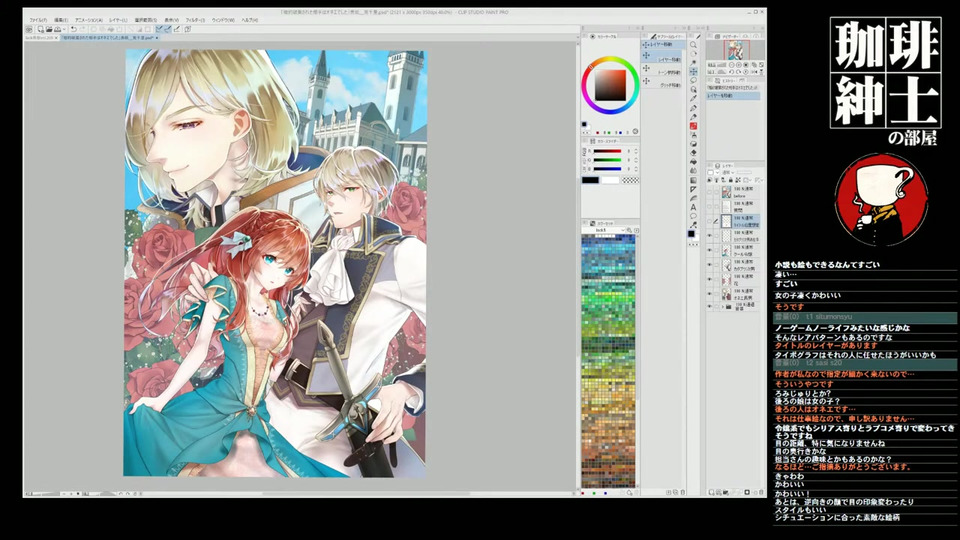960x540 pixels.
Task: Choose the トーン柄移動 sub tool
Action: [661, 69]
